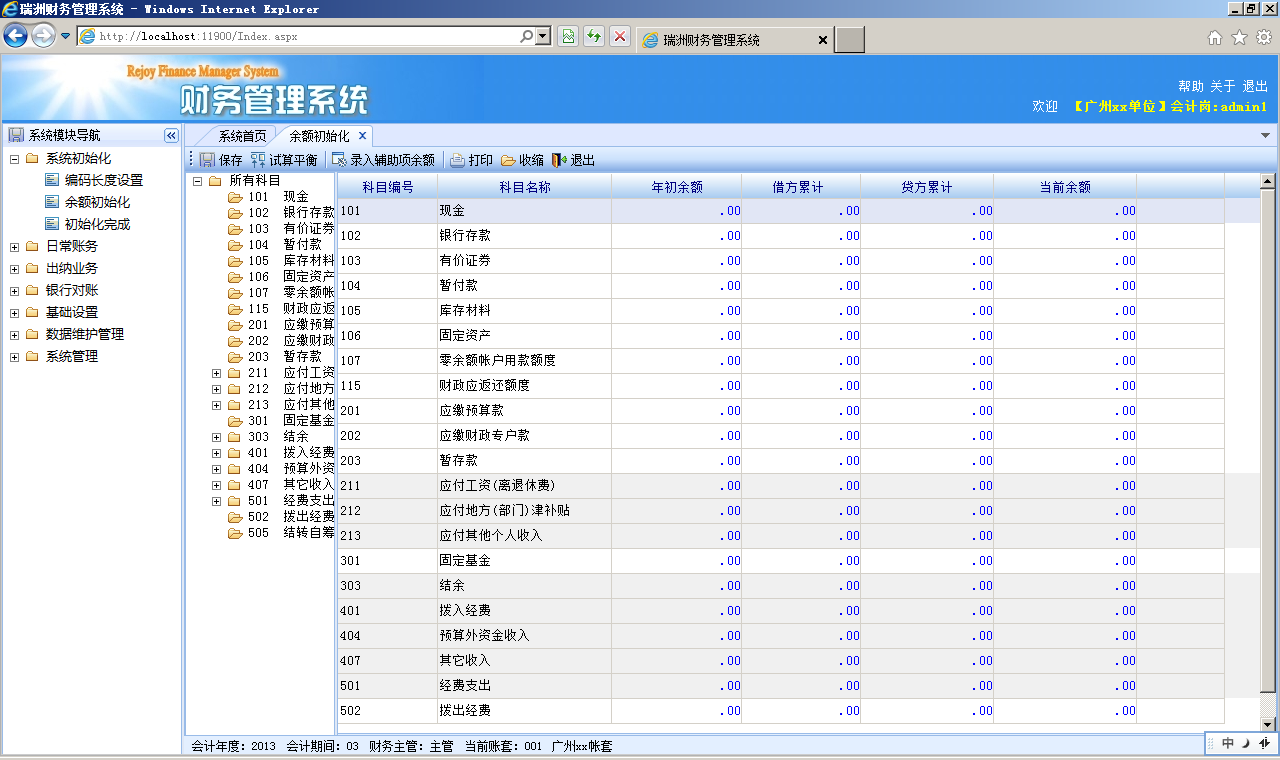Click the grid scrollbar up arrow
Image resolution: width=1280 pixels, height=760 pixels.
(x=1268, y=182)
